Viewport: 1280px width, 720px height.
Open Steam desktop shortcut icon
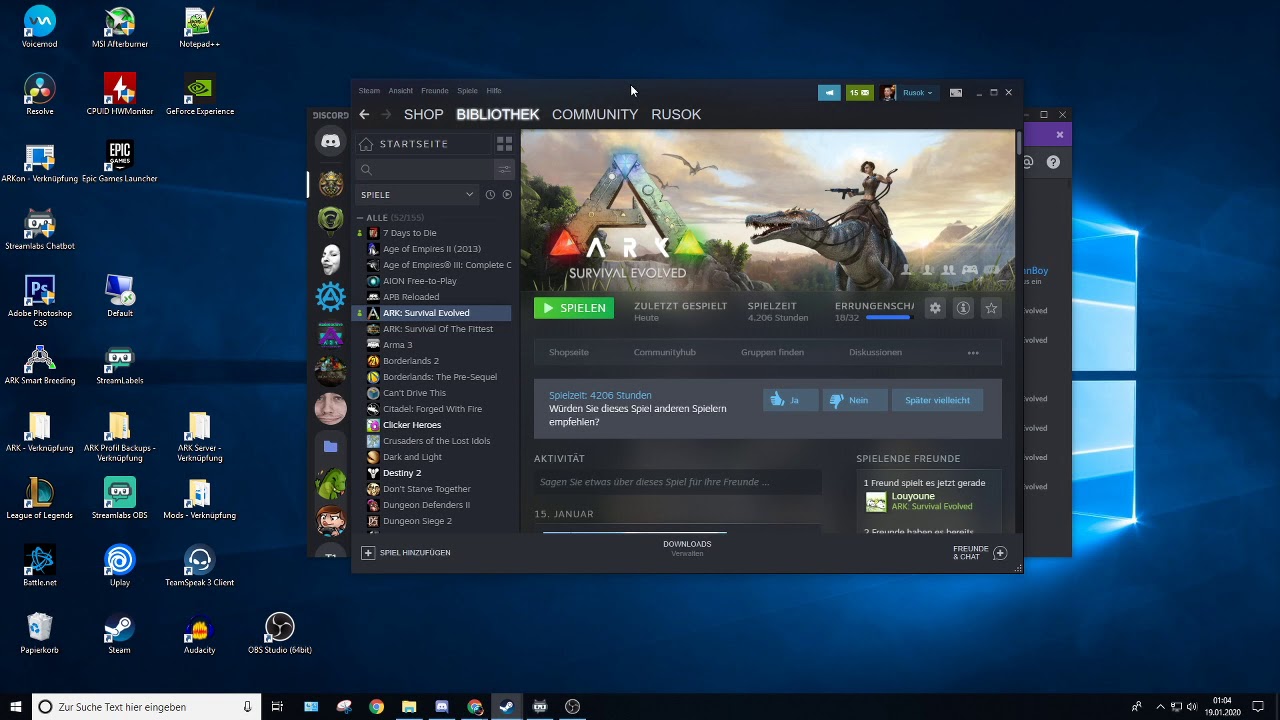(119, 634)
